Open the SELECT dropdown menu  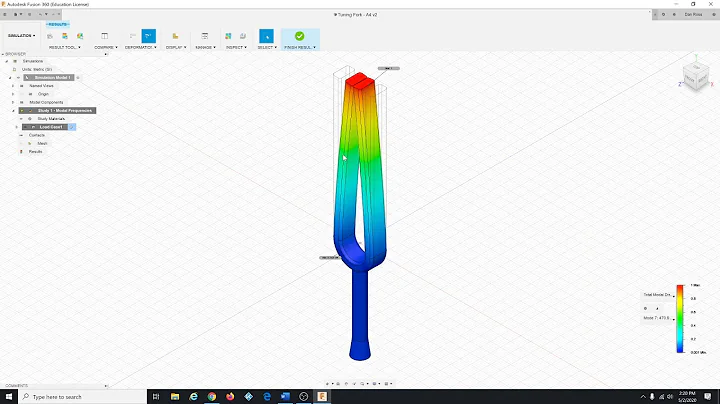(266, 47)
